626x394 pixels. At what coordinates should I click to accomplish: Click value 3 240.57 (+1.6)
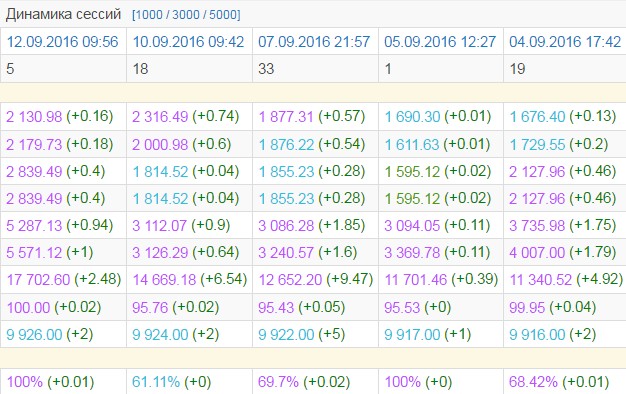pos(308,253)
